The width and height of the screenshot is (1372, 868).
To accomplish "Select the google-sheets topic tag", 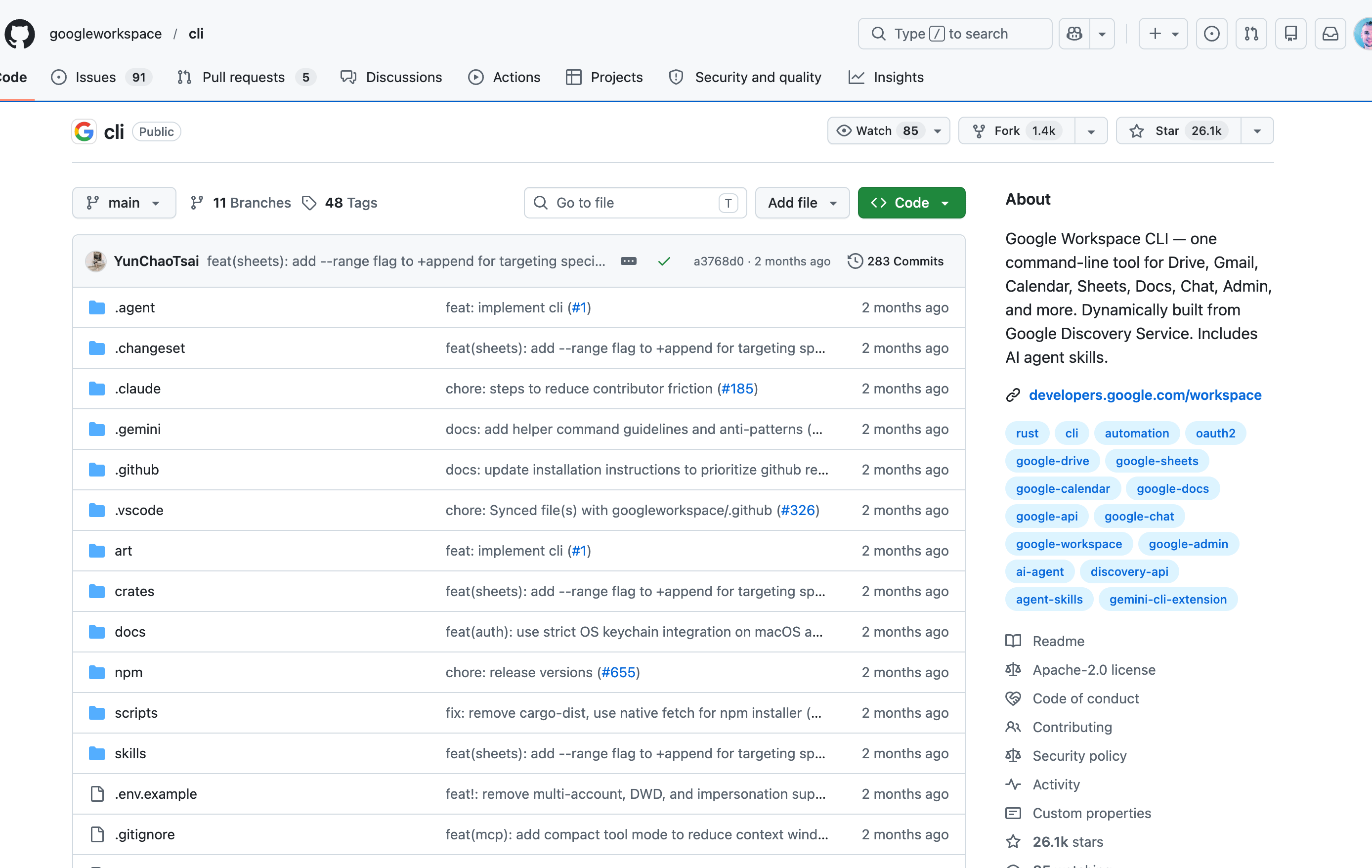I will pos(1157,461).
